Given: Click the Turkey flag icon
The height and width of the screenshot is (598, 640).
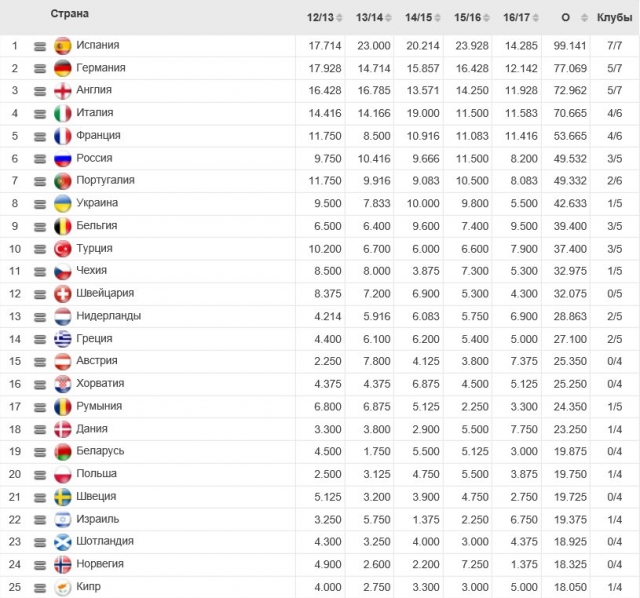Looking at the screenshot, I should pyautogui.click(x=62, y=249).
